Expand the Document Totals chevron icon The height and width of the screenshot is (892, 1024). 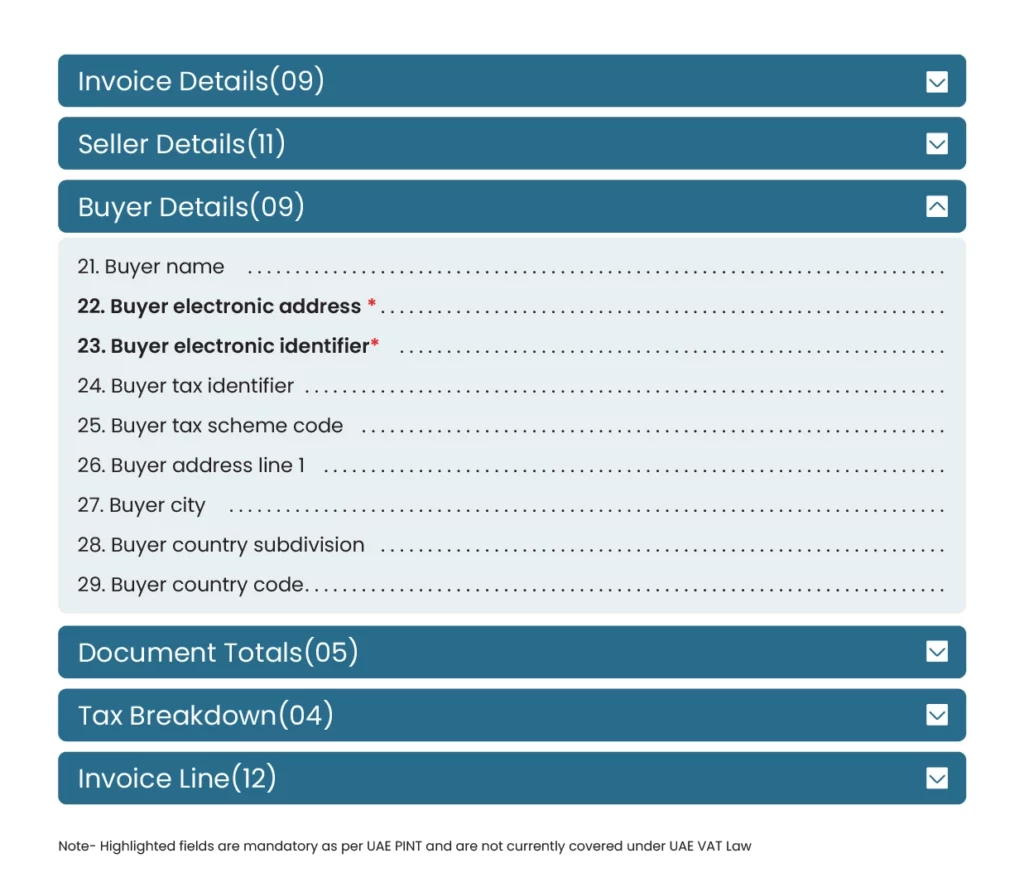(x=937, y=652)
